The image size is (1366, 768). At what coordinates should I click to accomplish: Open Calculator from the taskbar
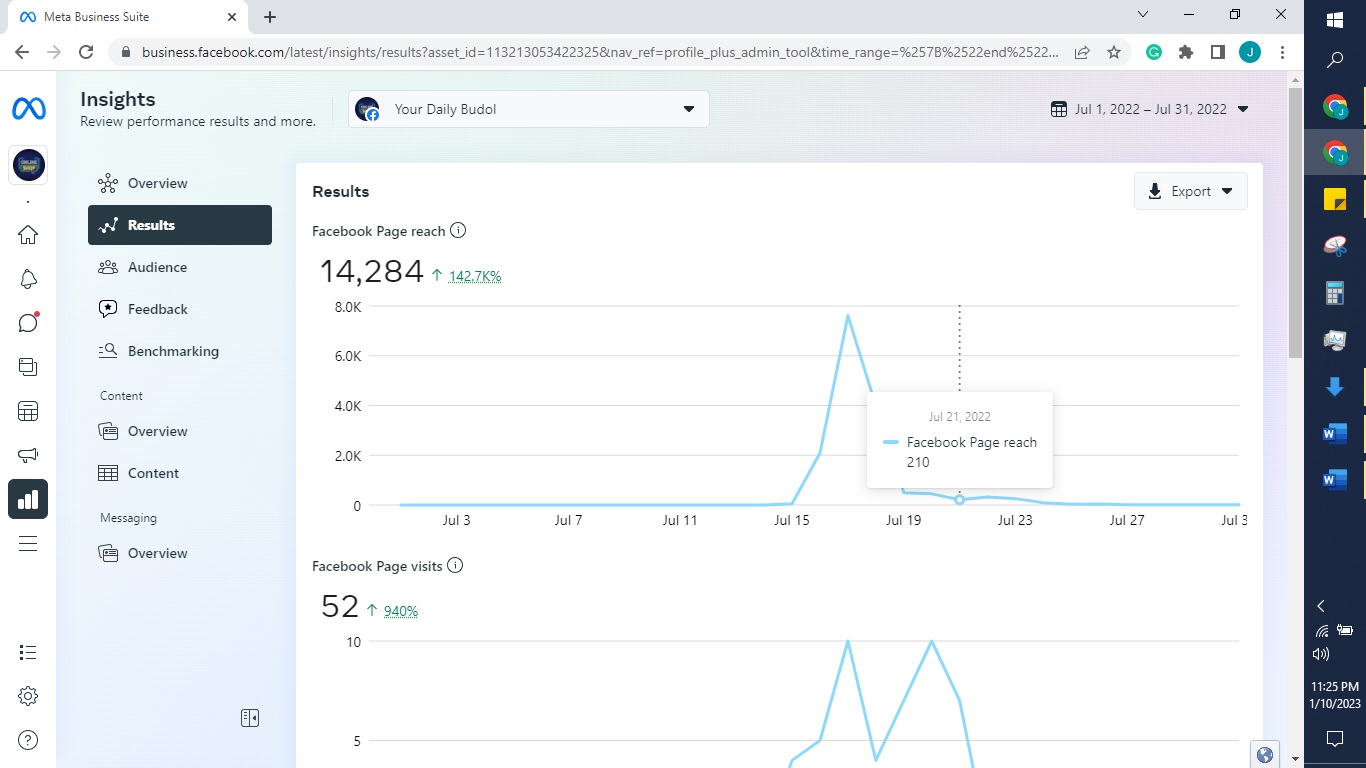[x=1335, y=293]
